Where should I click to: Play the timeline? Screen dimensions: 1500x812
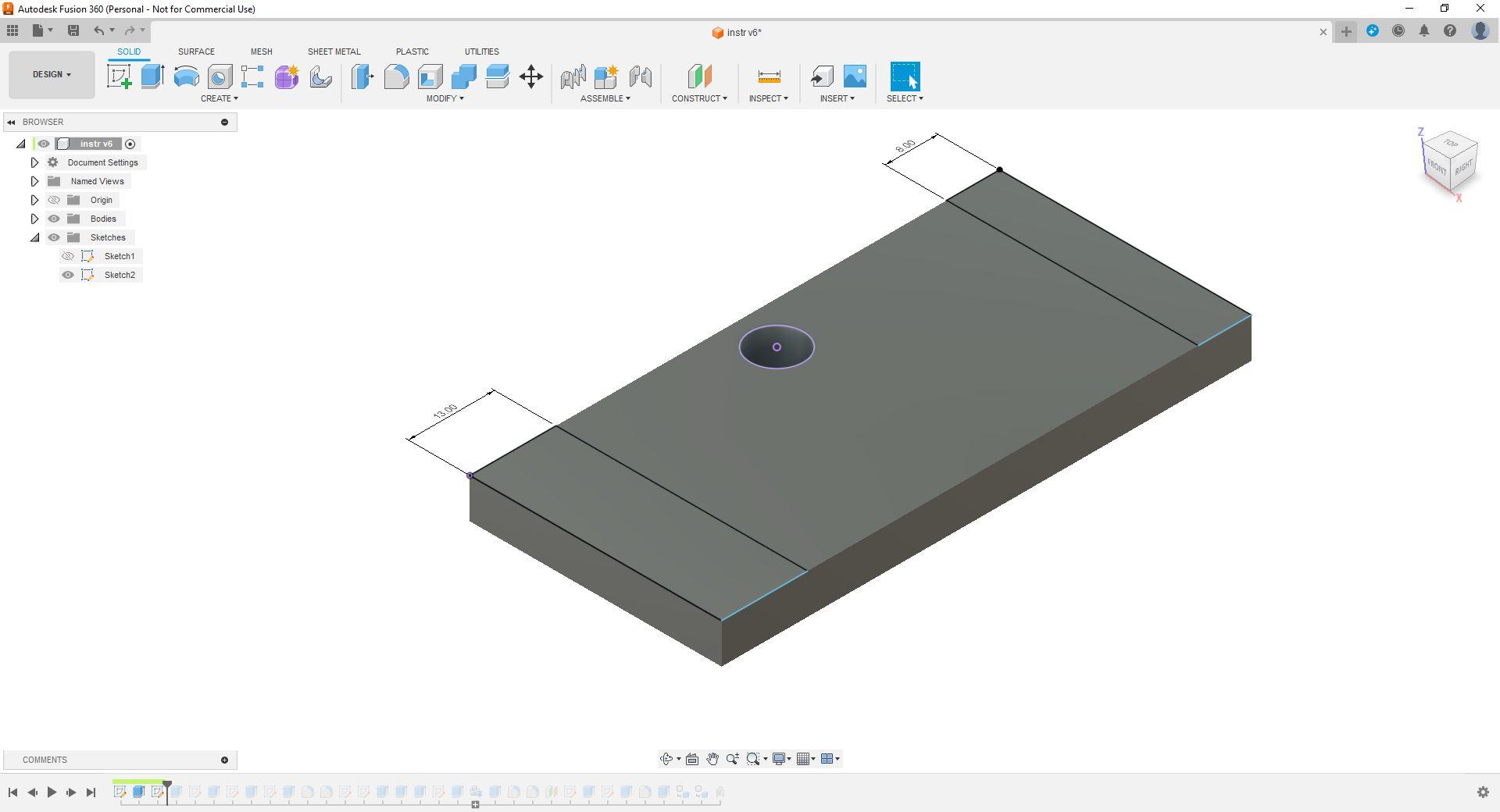(x=52, y=792)
